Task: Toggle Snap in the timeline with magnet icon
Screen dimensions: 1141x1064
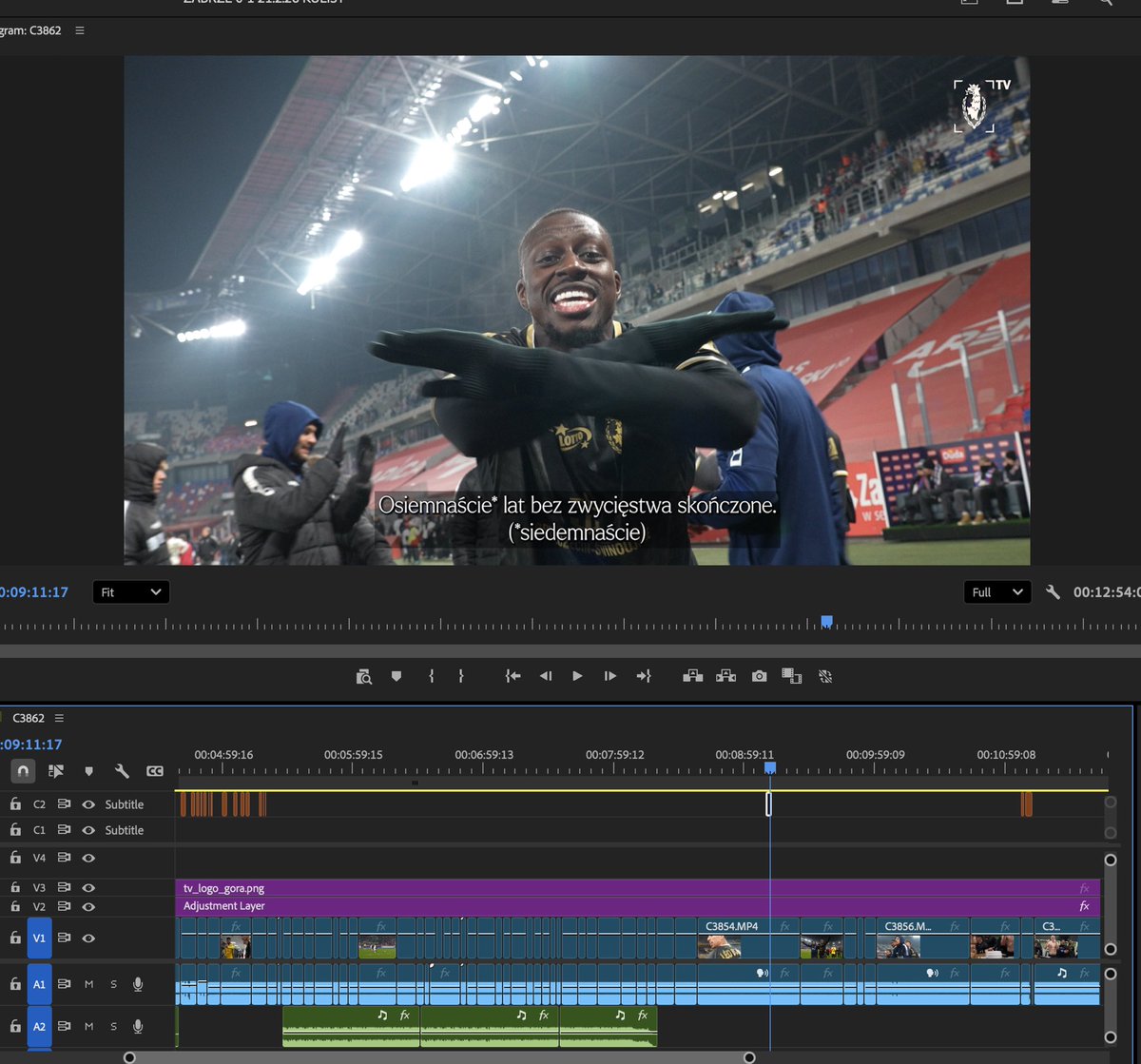Action: [24, 771]
